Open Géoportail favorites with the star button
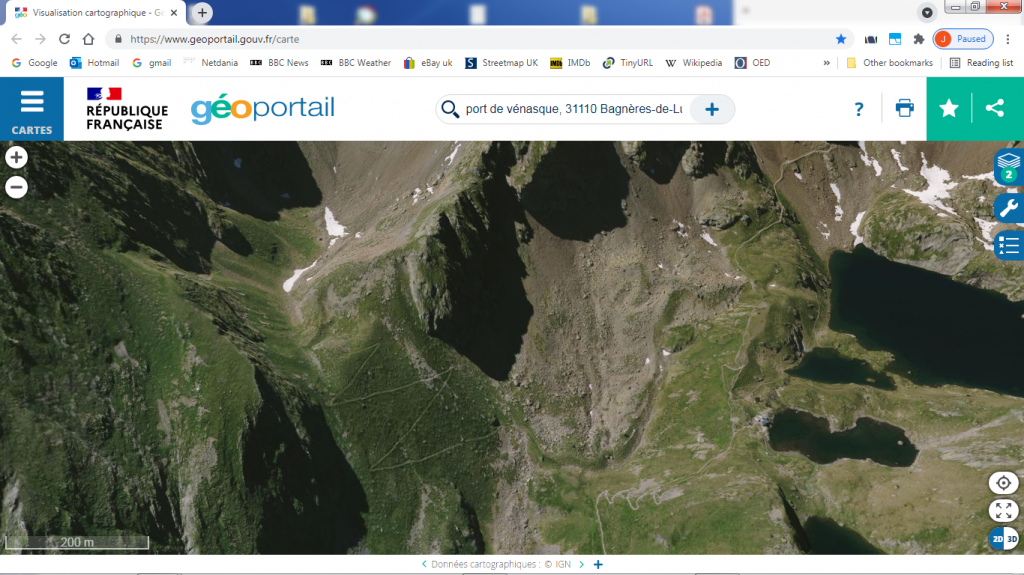 [949, 109]
